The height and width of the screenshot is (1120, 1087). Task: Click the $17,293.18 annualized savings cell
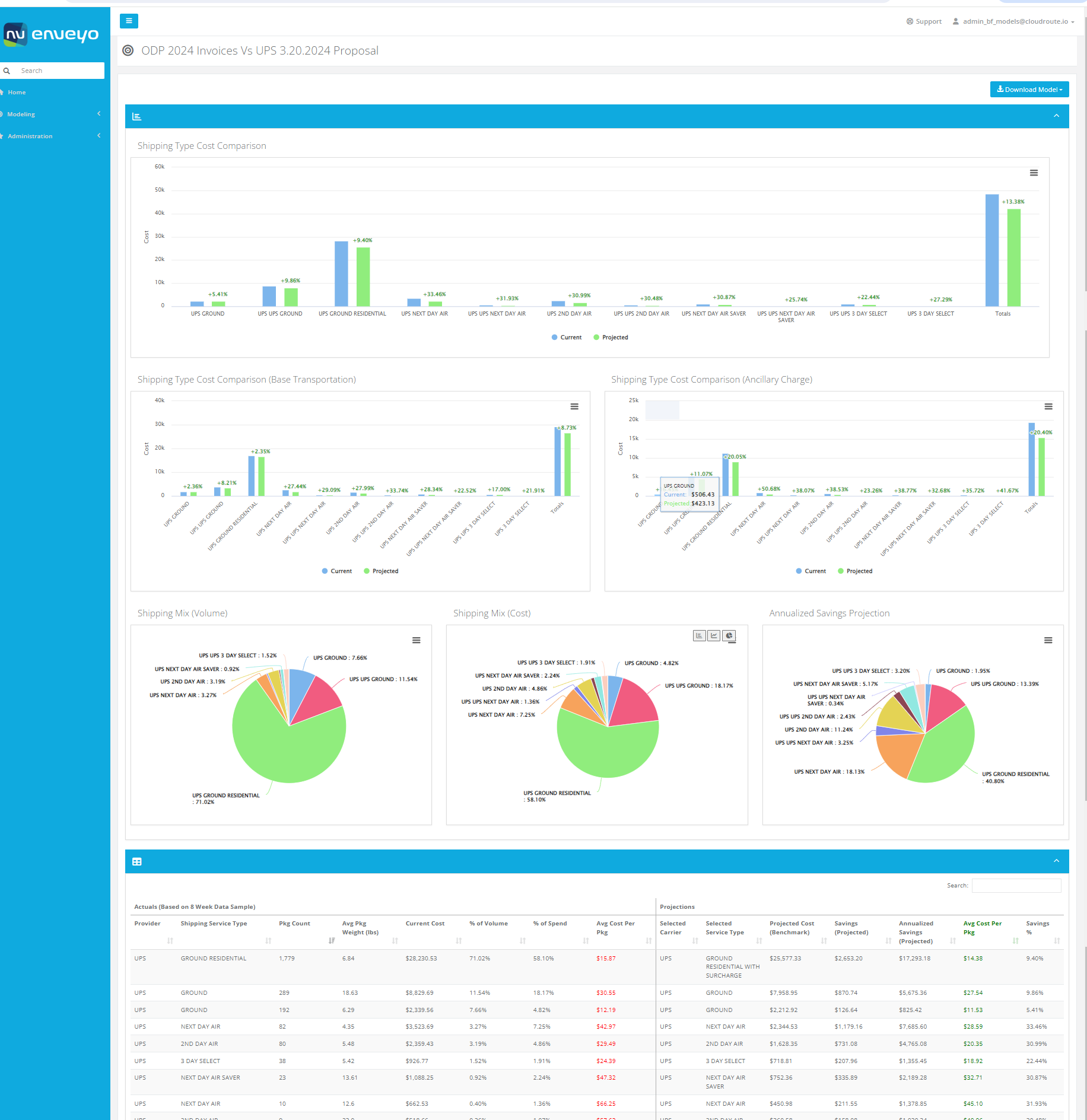[x=914, y=958]
